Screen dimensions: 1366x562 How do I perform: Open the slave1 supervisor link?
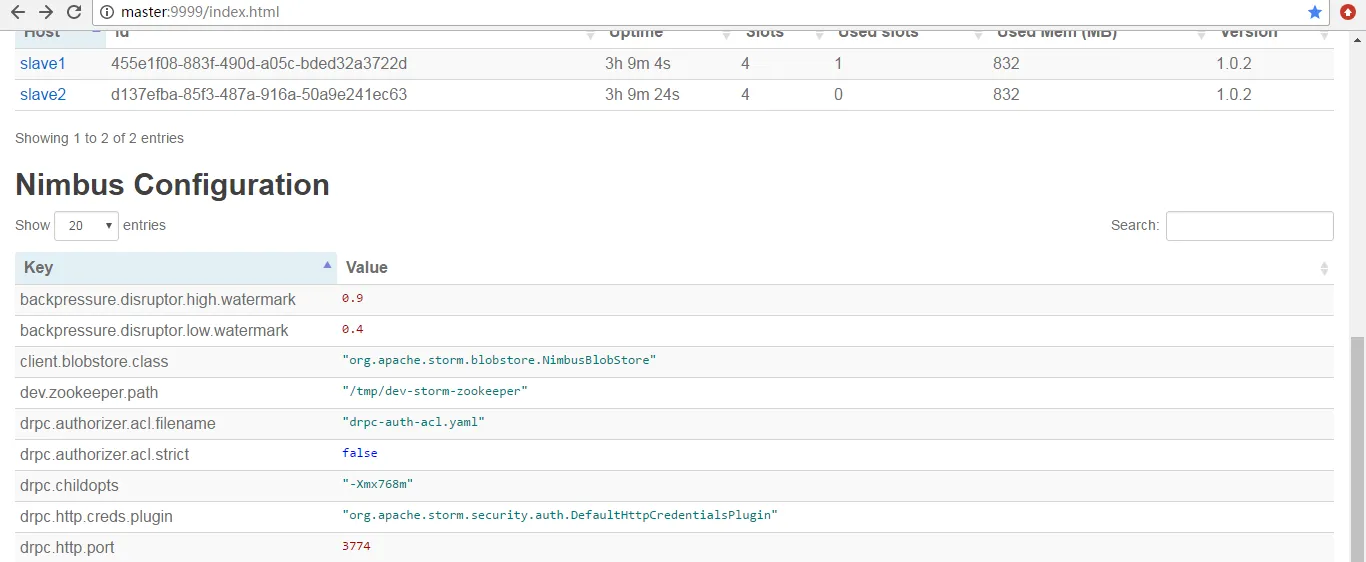pos(43,64)
